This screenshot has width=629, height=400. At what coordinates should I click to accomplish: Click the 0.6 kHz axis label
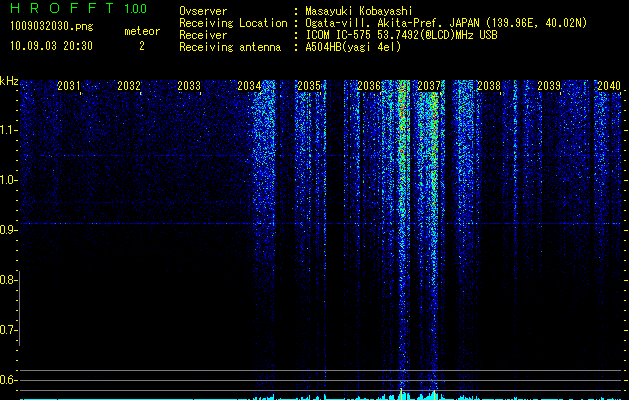point(8,380)
